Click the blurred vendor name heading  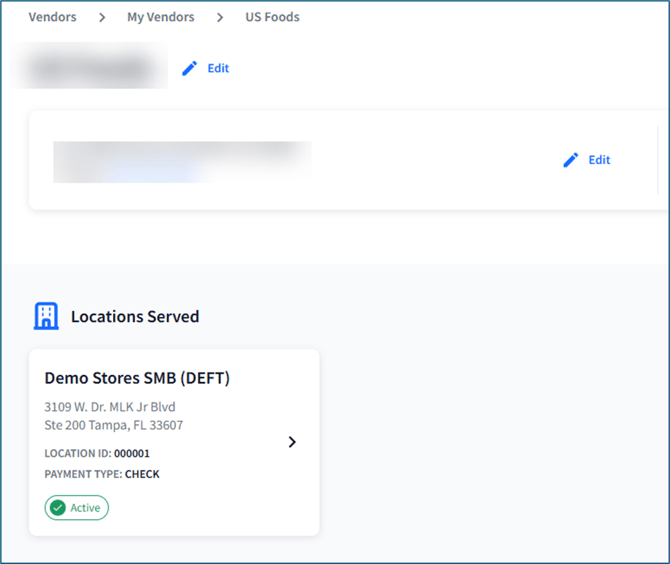click(92, 69)
